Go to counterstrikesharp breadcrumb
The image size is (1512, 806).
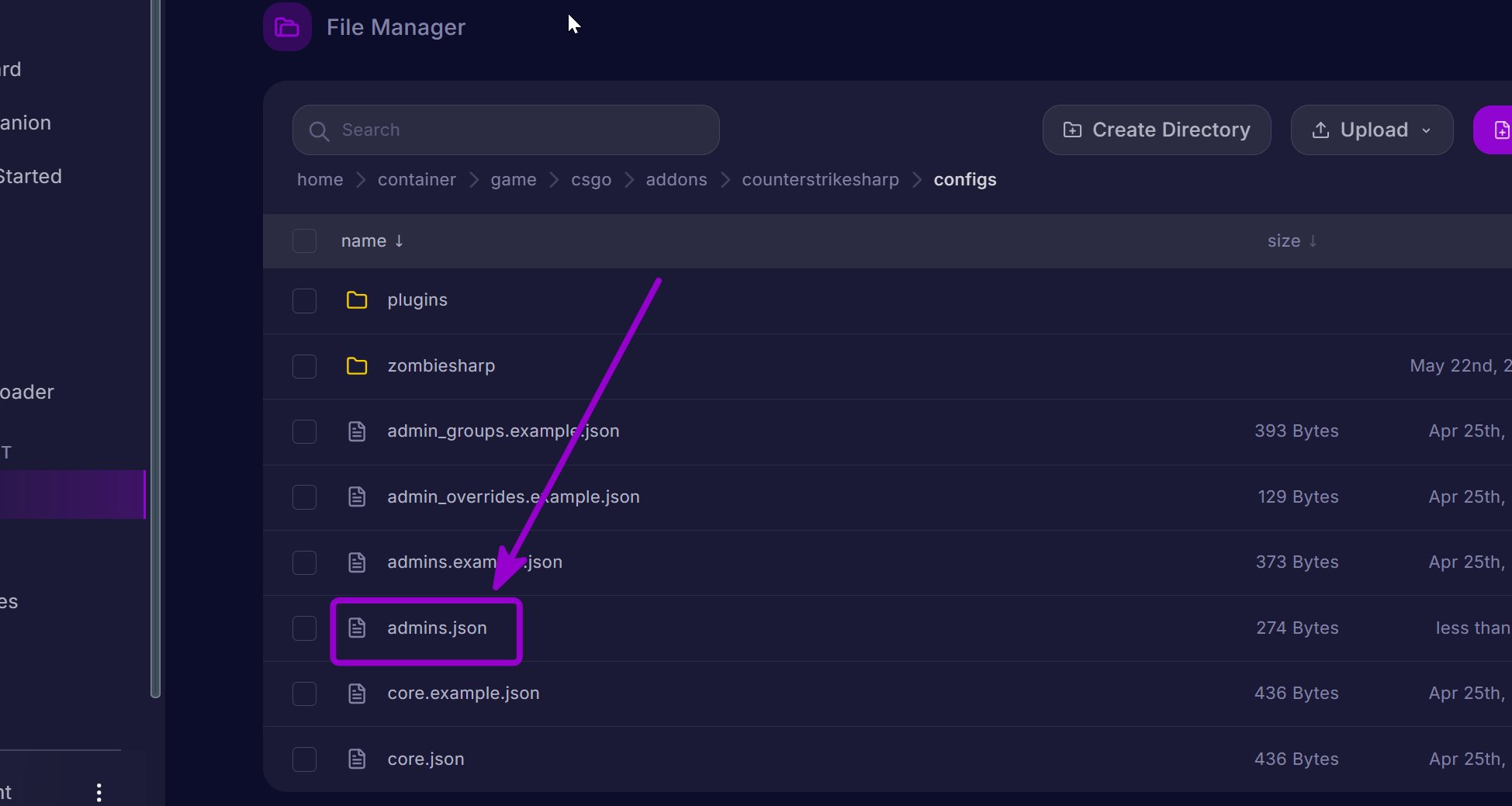point(821,180)
